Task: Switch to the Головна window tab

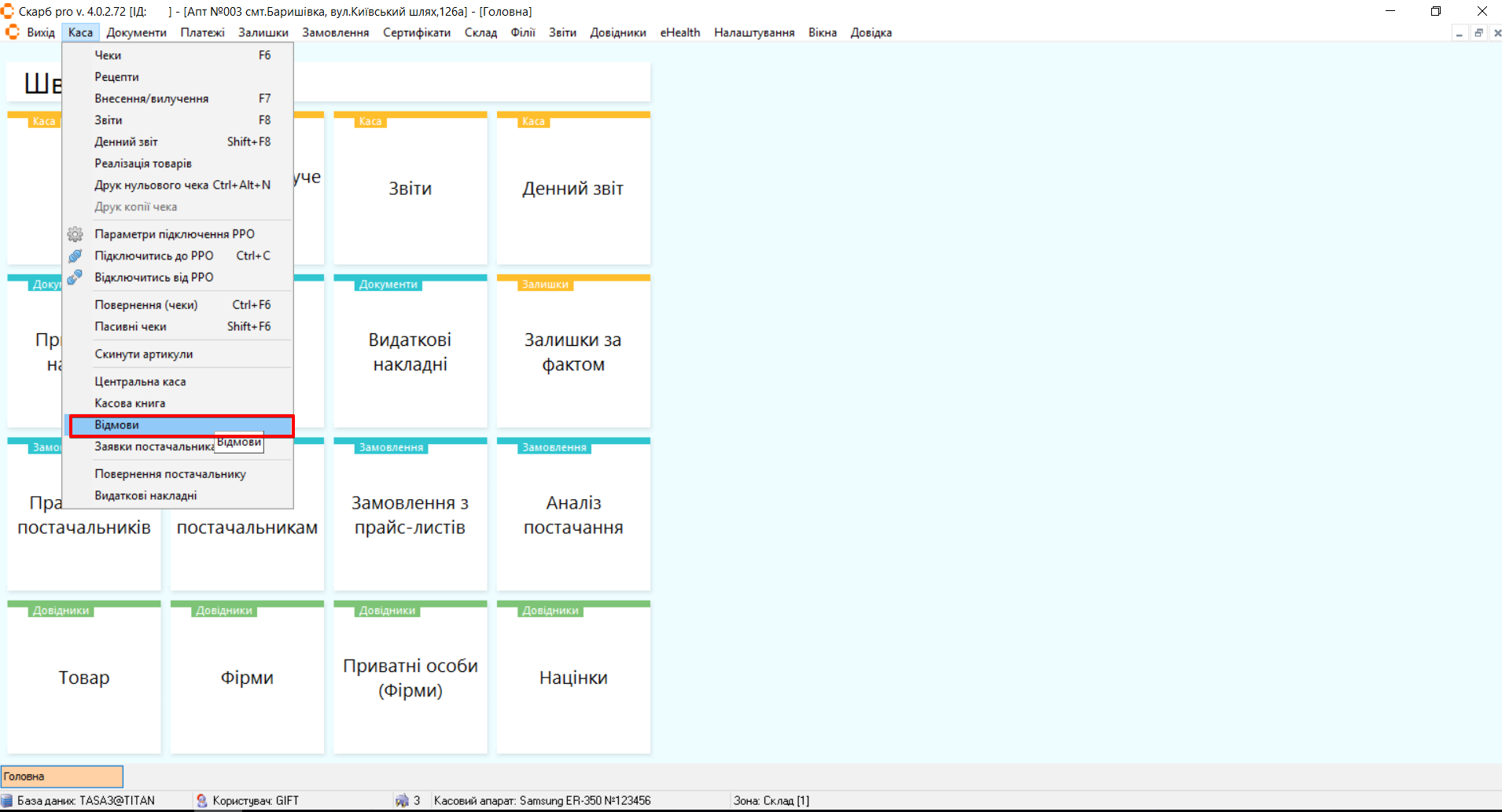Action: (x=62, y=777)
